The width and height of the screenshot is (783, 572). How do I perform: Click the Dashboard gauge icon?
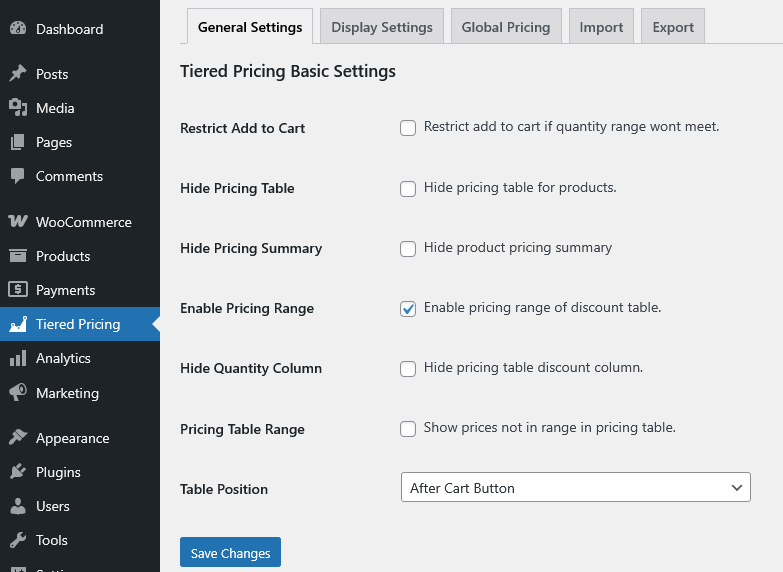click(x=18, y=29)
